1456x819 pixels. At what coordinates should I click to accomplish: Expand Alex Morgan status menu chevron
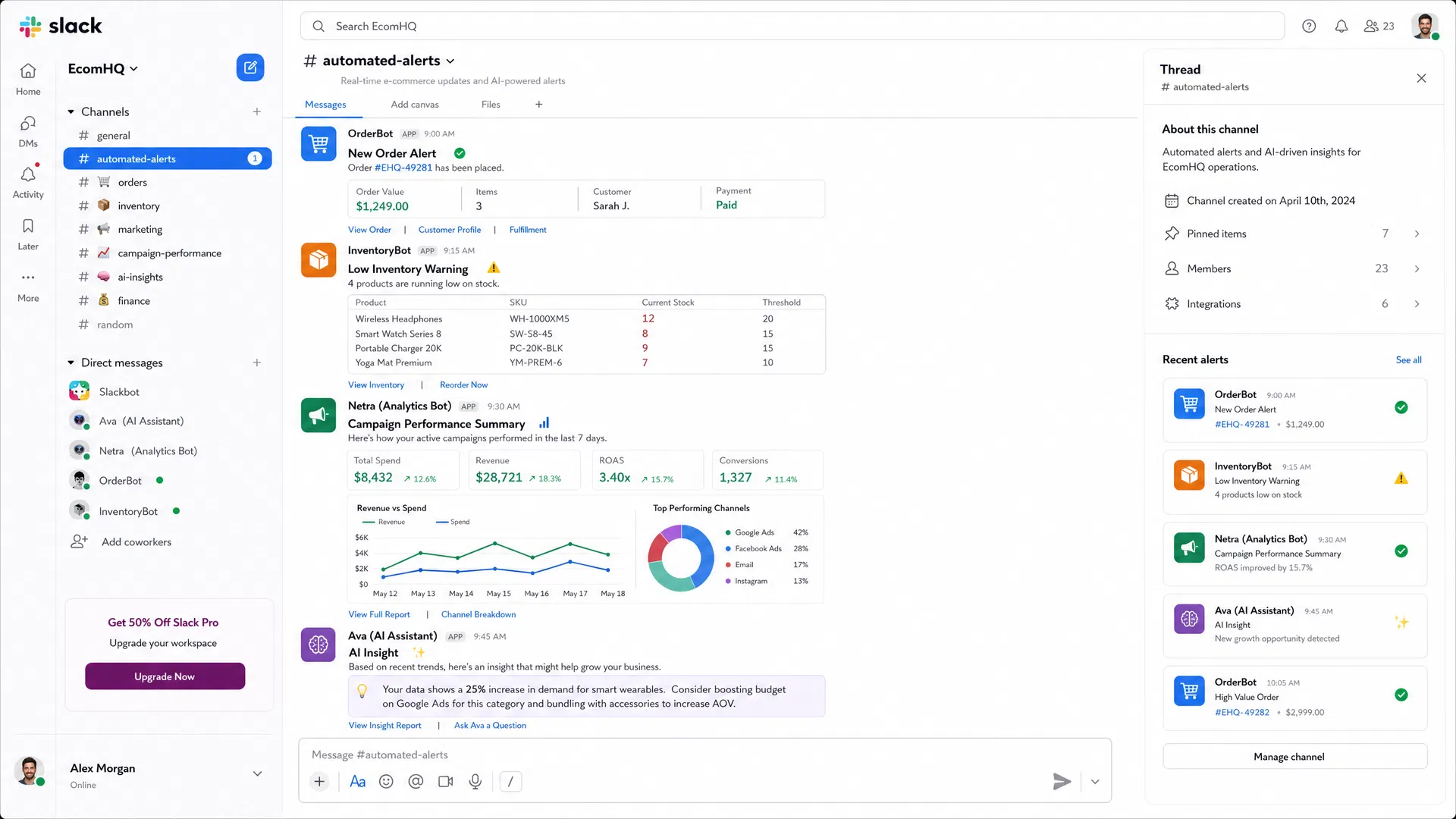click(257, 773)
